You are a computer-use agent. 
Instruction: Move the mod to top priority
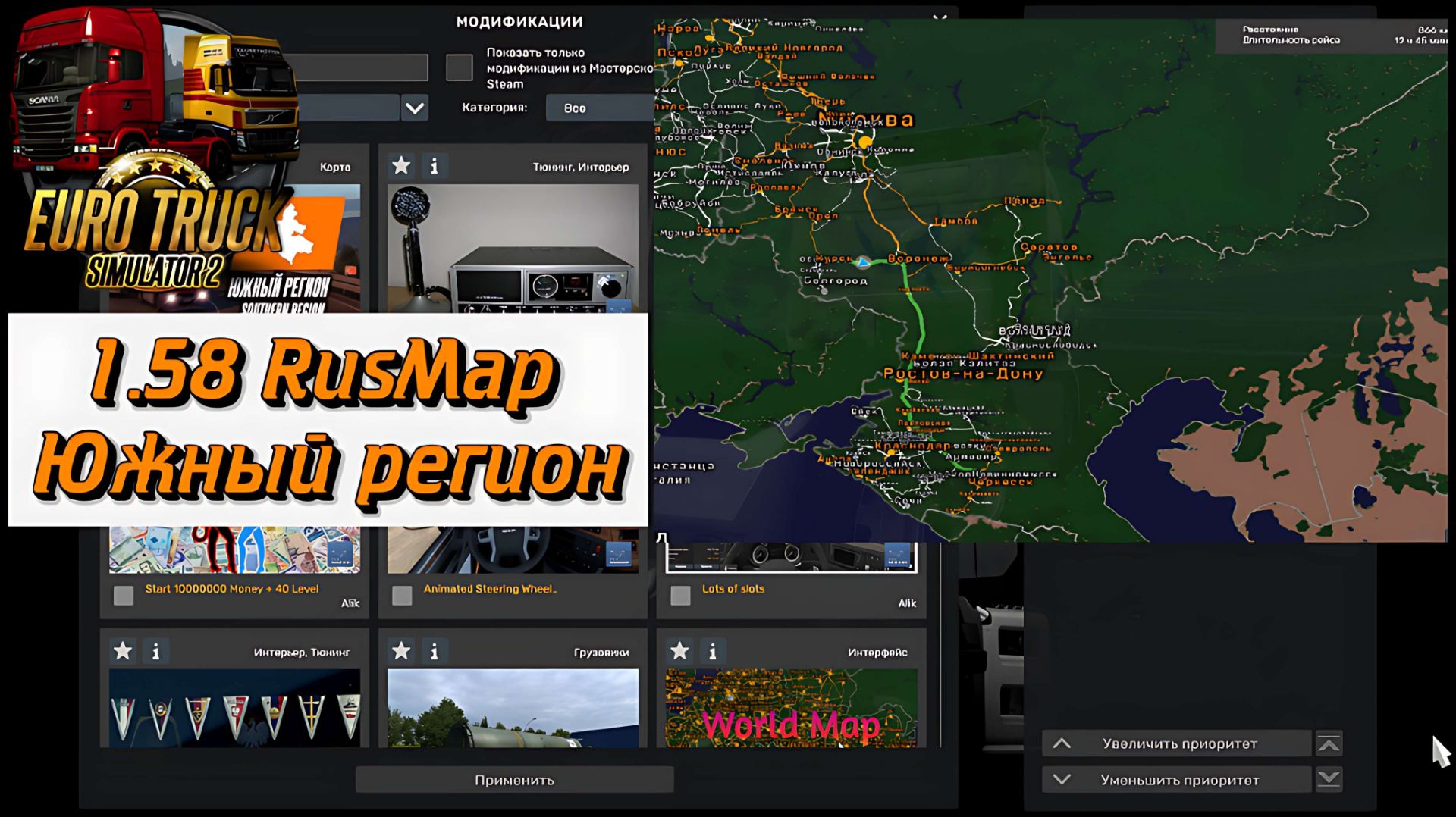pos(1329,743)
